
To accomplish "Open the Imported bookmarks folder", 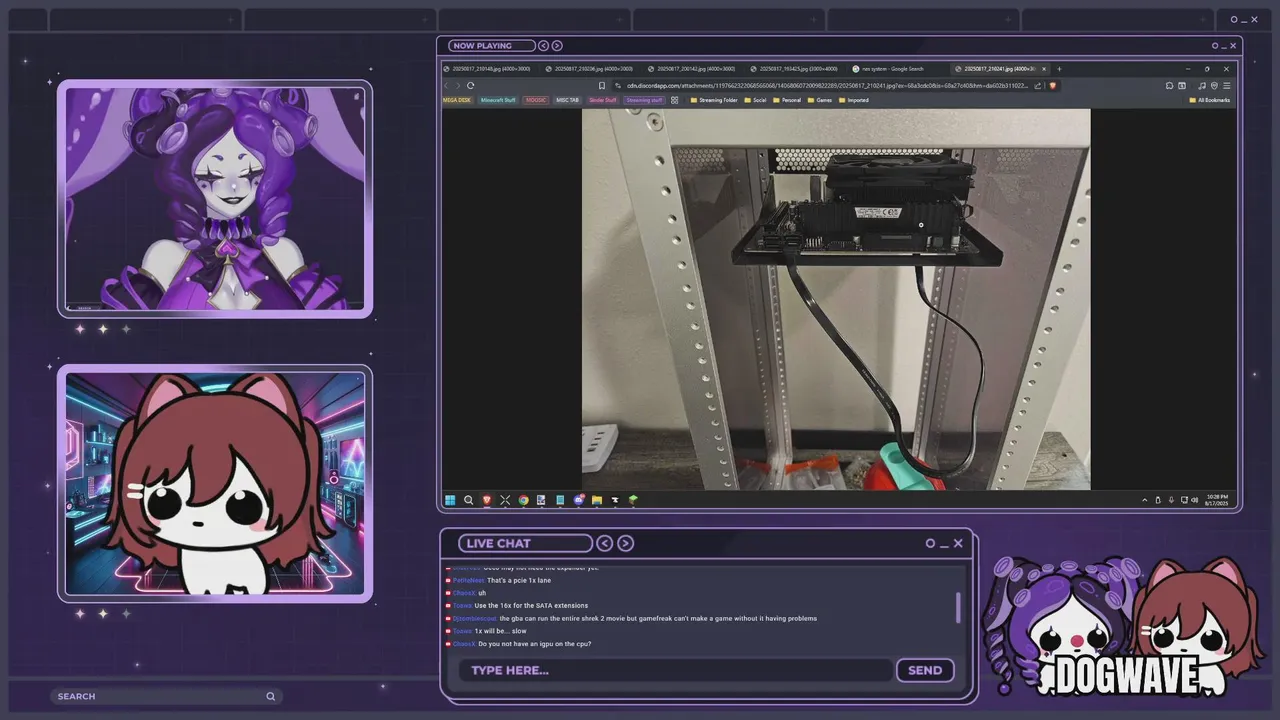I will click(x=854, y=100).
